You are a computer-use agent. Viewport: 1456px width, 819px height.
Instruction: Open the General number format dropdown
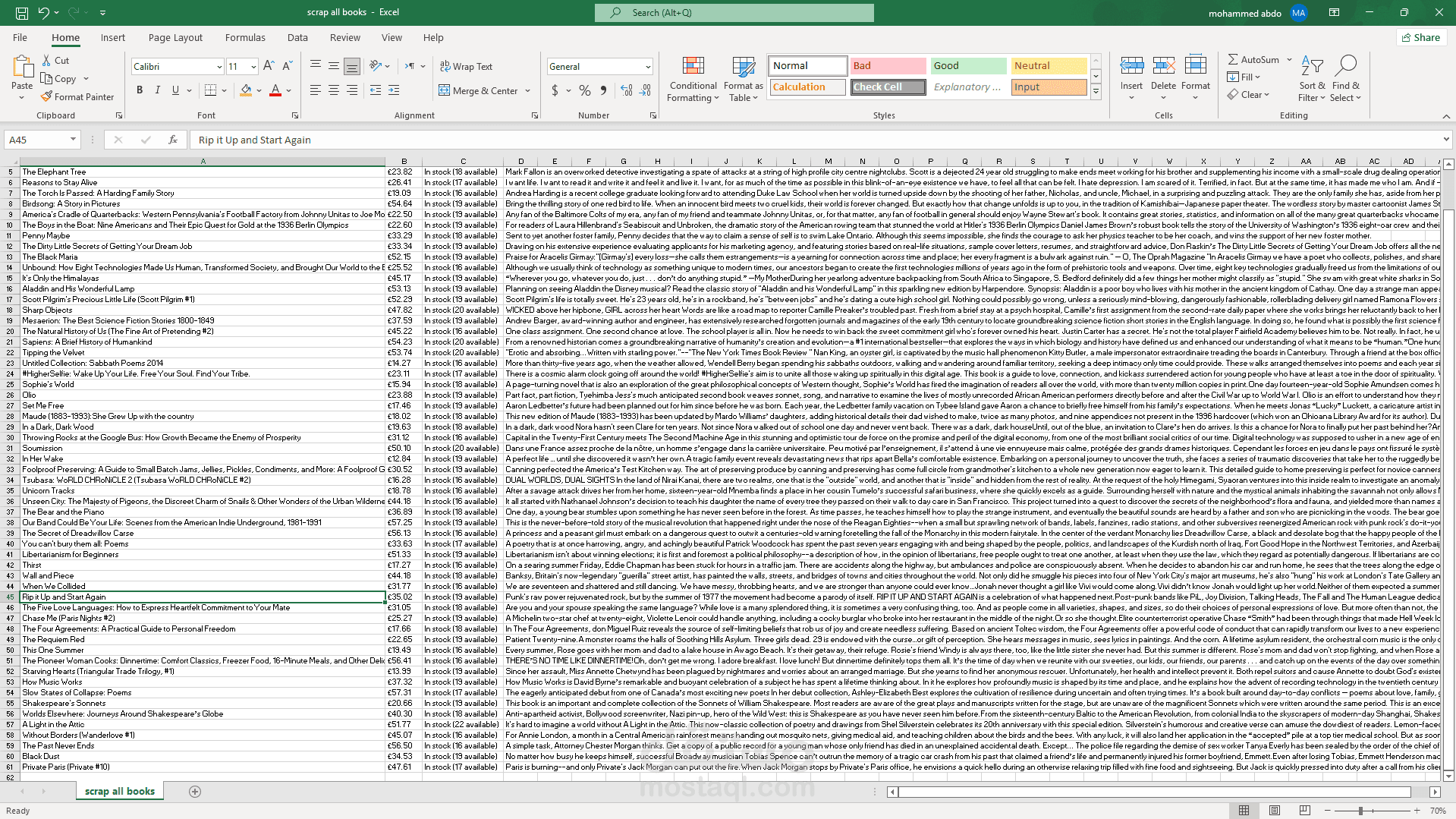click(648, 67)
